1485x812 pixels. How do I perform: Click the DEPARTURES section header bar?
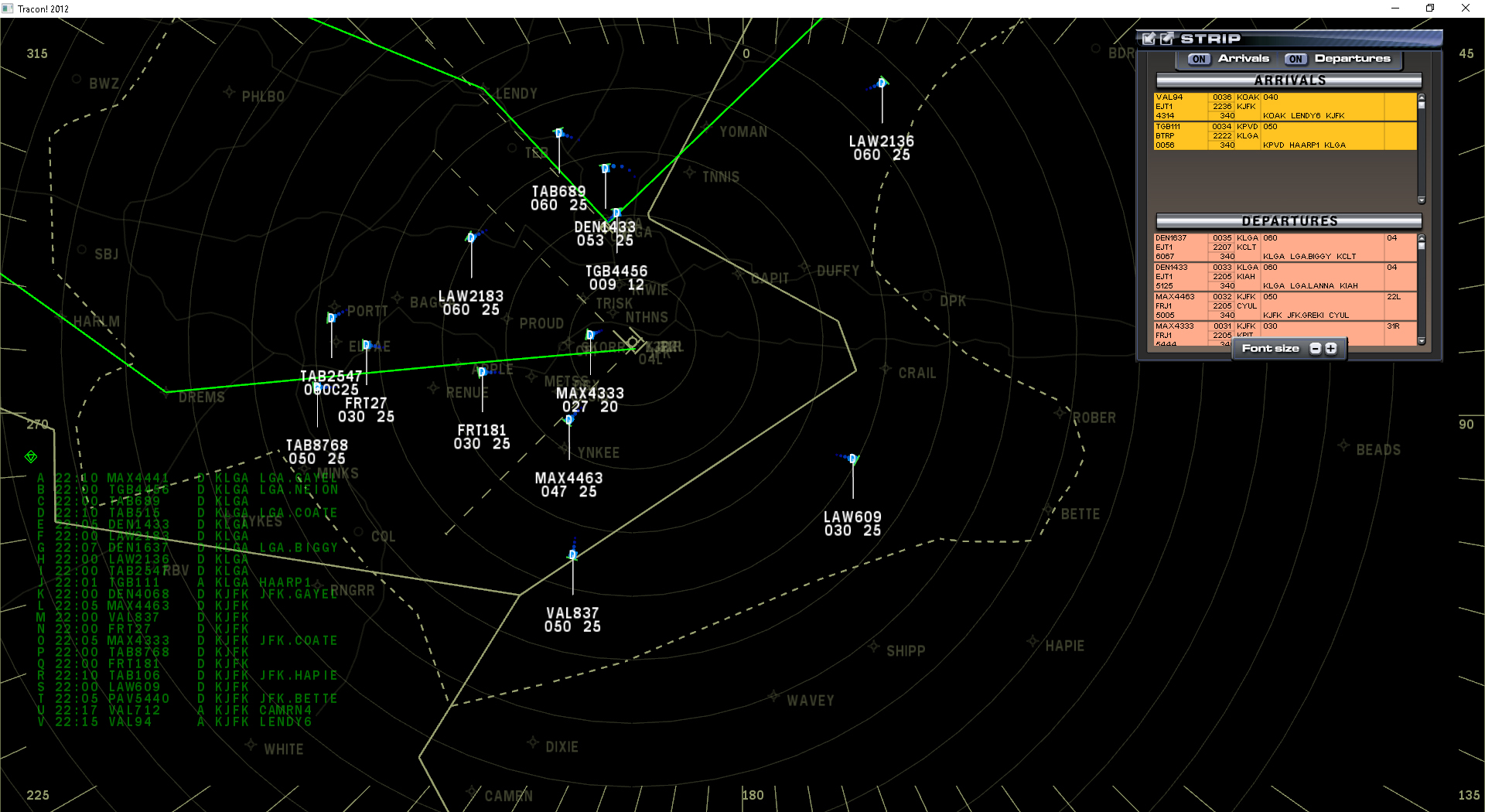1289,221
